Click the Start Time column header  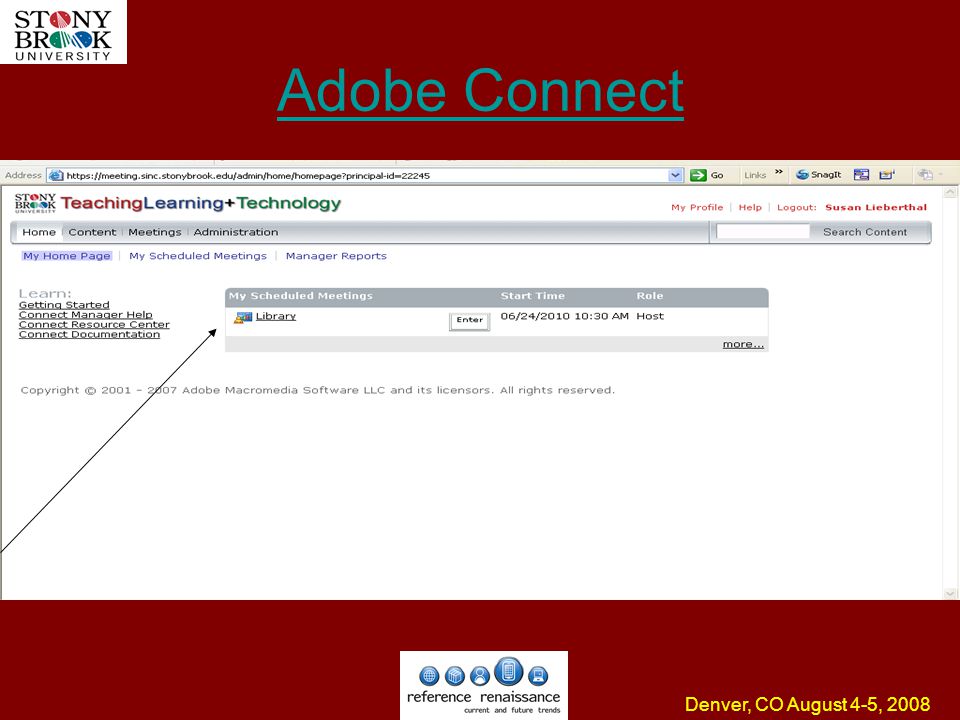(533, 296)
